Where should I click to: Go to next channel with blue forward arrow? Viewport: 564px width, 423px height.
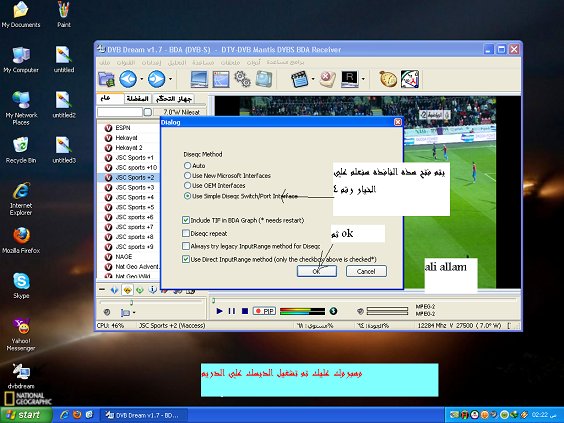[x=157, y=79]
